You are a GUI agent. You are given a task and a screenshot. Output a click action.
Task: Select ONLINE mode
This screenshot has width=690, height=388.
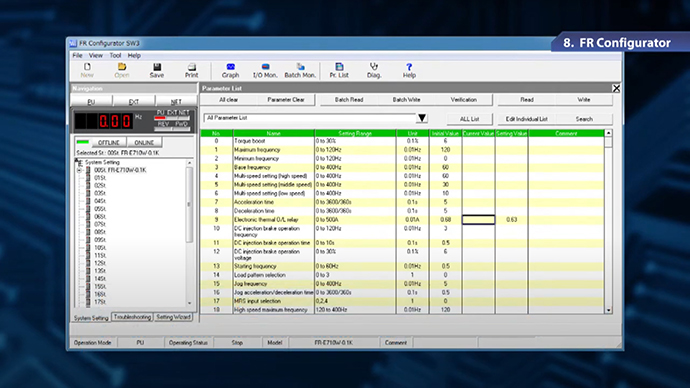[144, 143]
